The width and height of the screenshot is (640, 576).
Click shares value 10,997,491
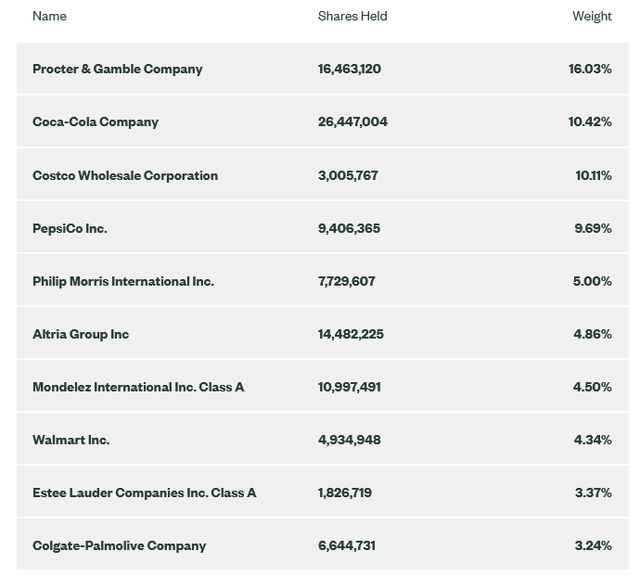pyautogui.click(x=349, y=387)
